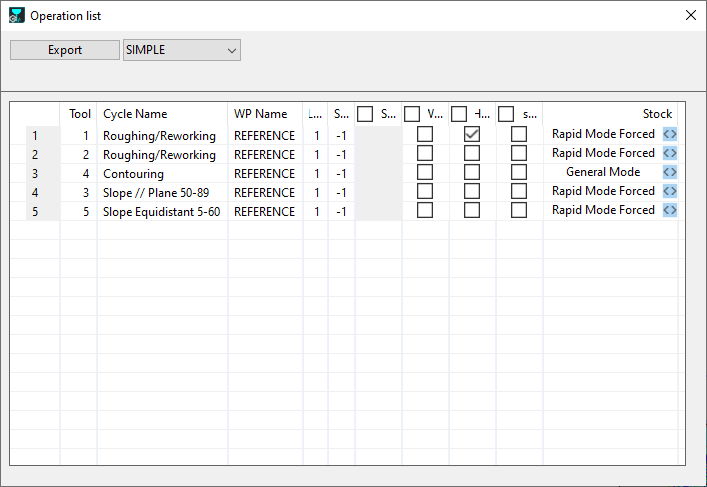This screenshot has height=487, width=707.
Task: Click the stock mode arrows icon in row 1
Action: [670, 135]
